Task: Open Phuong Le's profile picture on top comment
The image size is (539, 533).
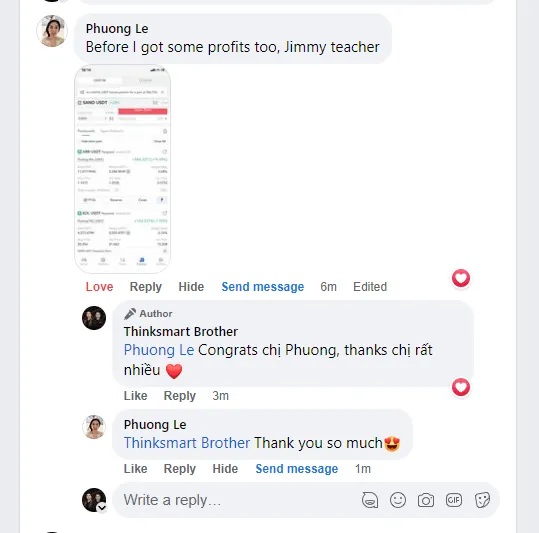Action: pos(52,31)
